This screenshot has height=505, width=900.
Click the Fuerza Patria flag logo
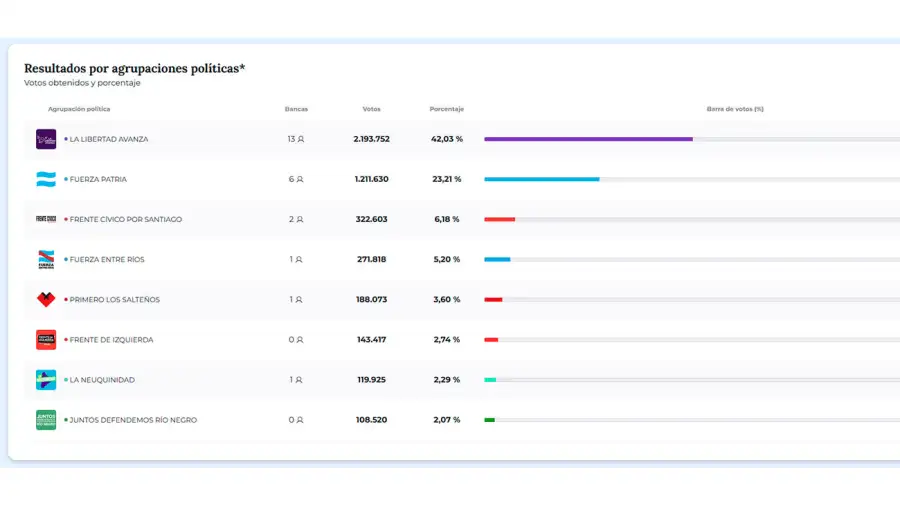click(46, 179)
